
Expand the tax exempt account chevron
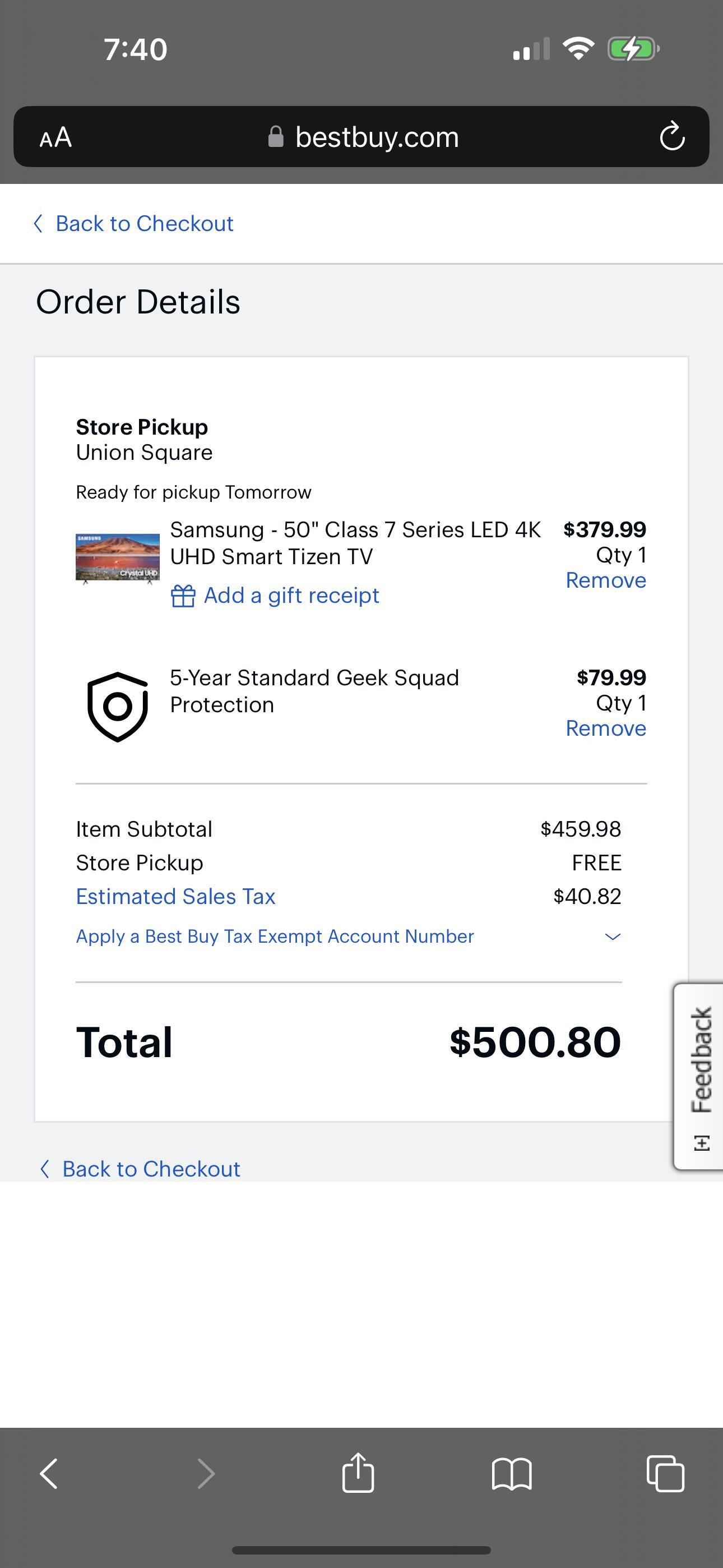[x=612, y=936]
